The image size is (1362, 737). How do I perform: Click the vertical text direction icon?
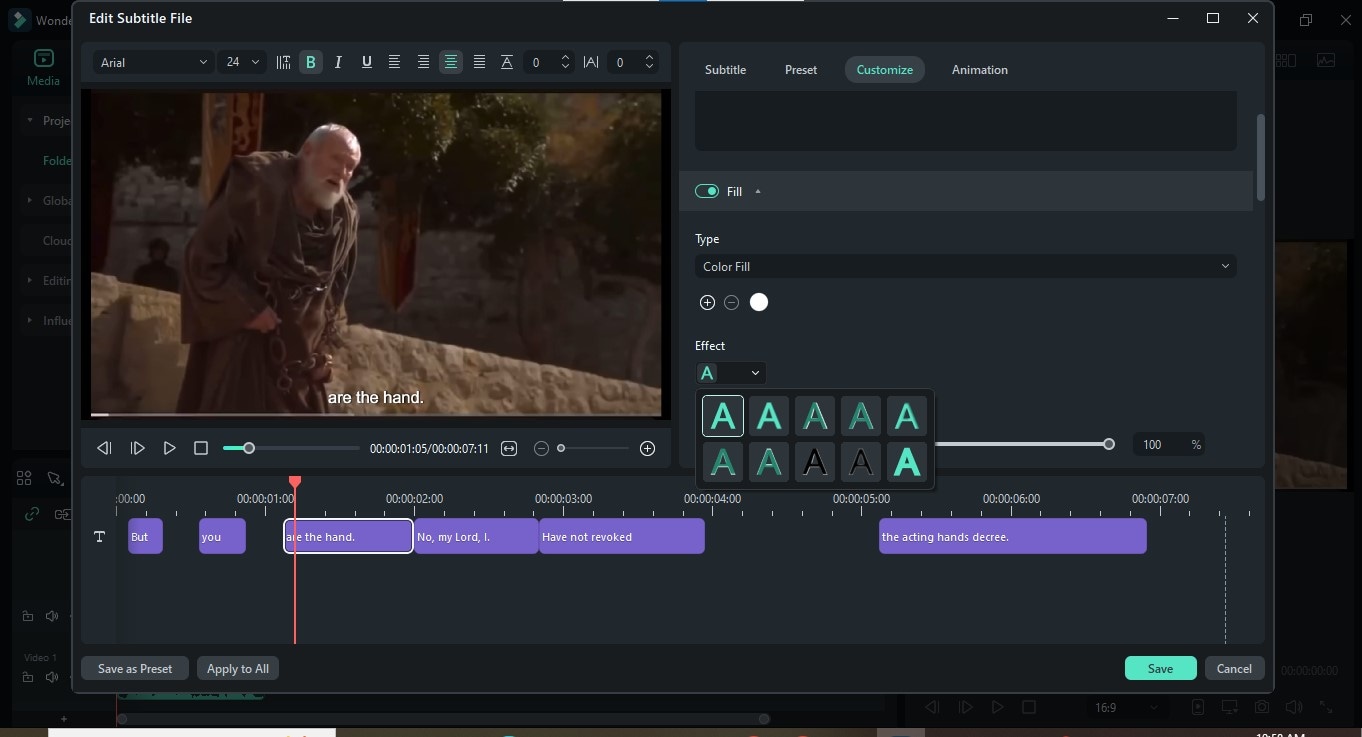[x=283, y=62]
